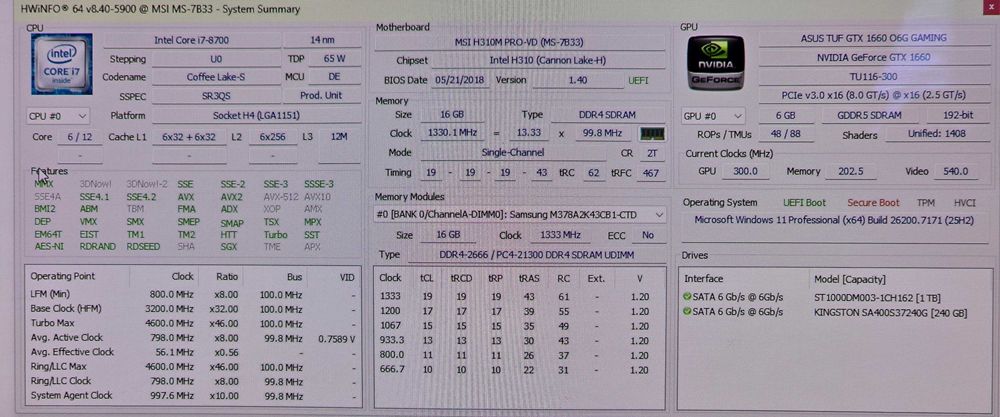Click the 48 / 88 ROPs/TMUs value

pyautogui.click(x=786, y=135)
